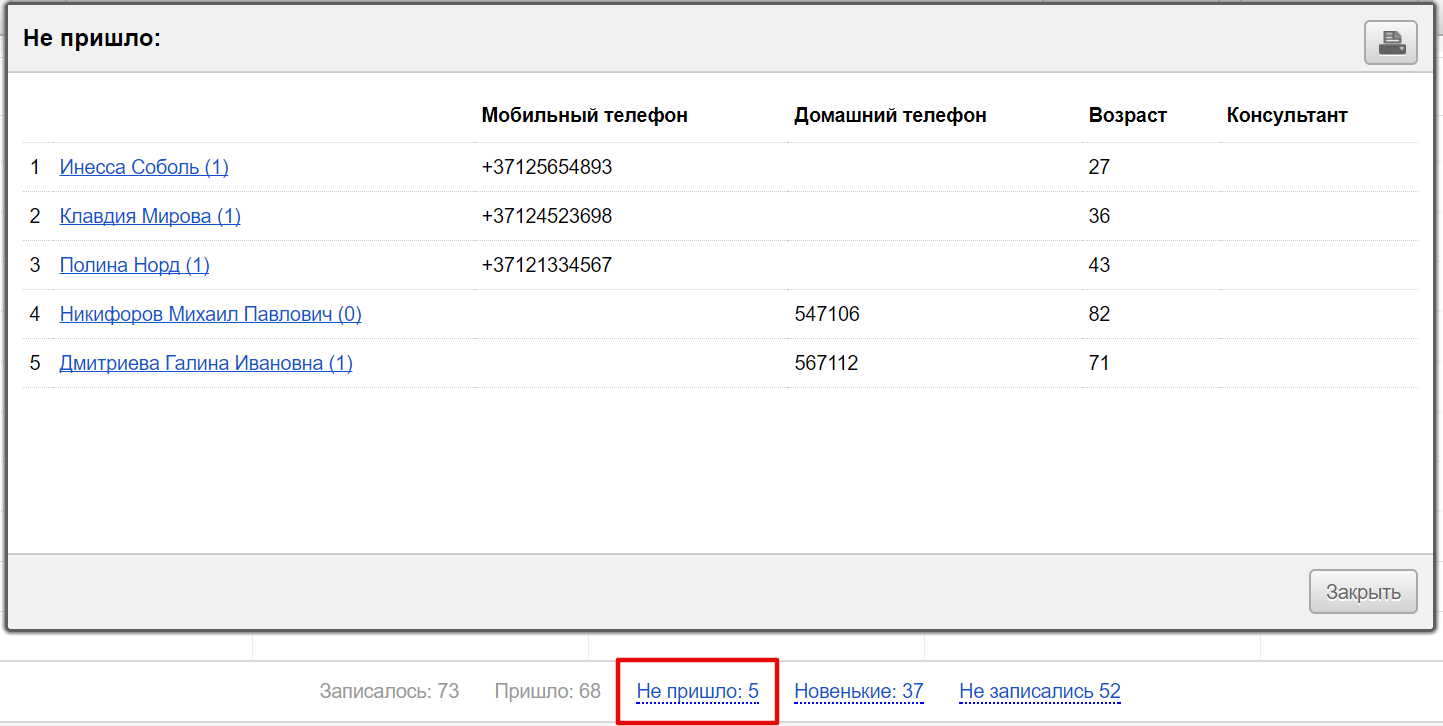Click the 'Мобильный телефон' column header

point(584,115)
